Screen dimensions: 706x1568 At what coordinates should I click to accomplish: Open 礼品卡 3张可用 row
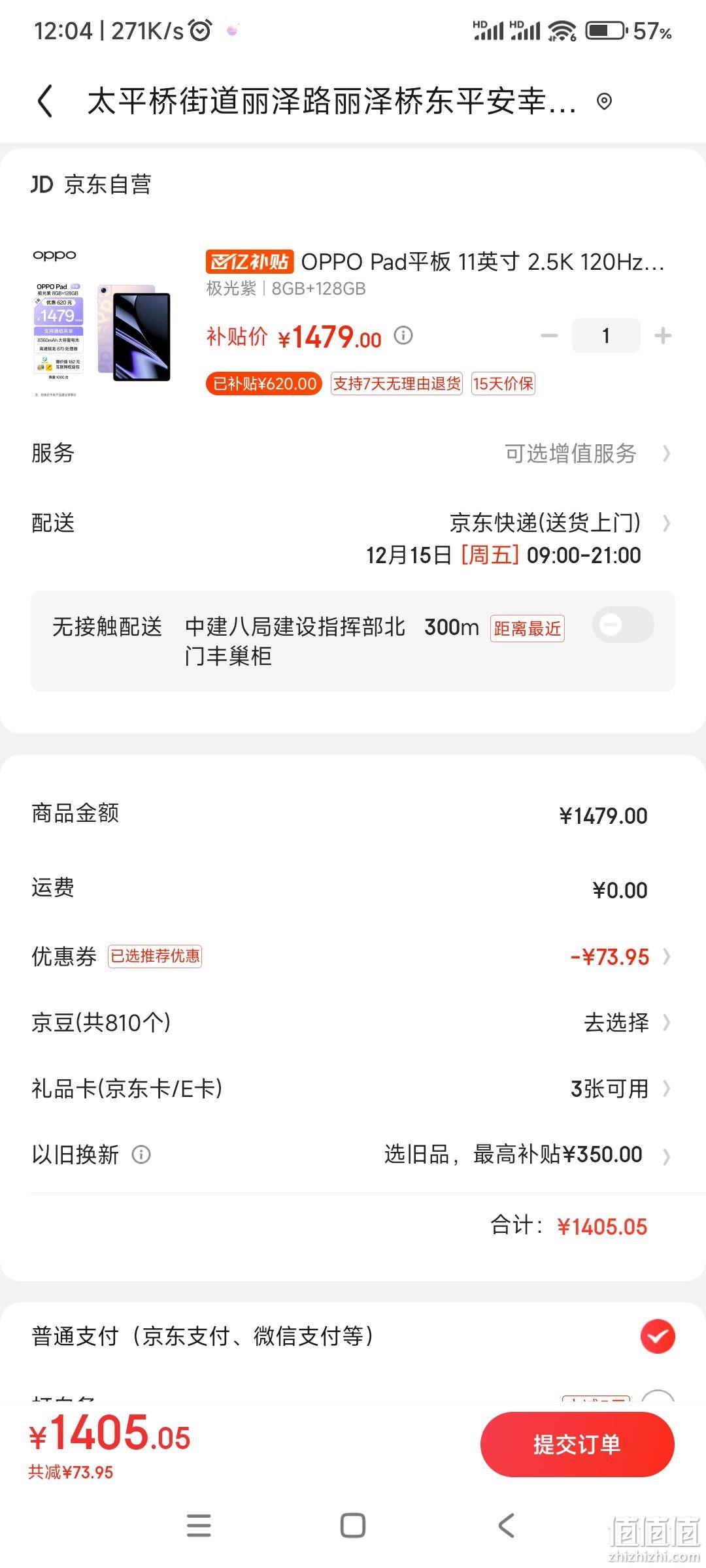(353, 1088)
